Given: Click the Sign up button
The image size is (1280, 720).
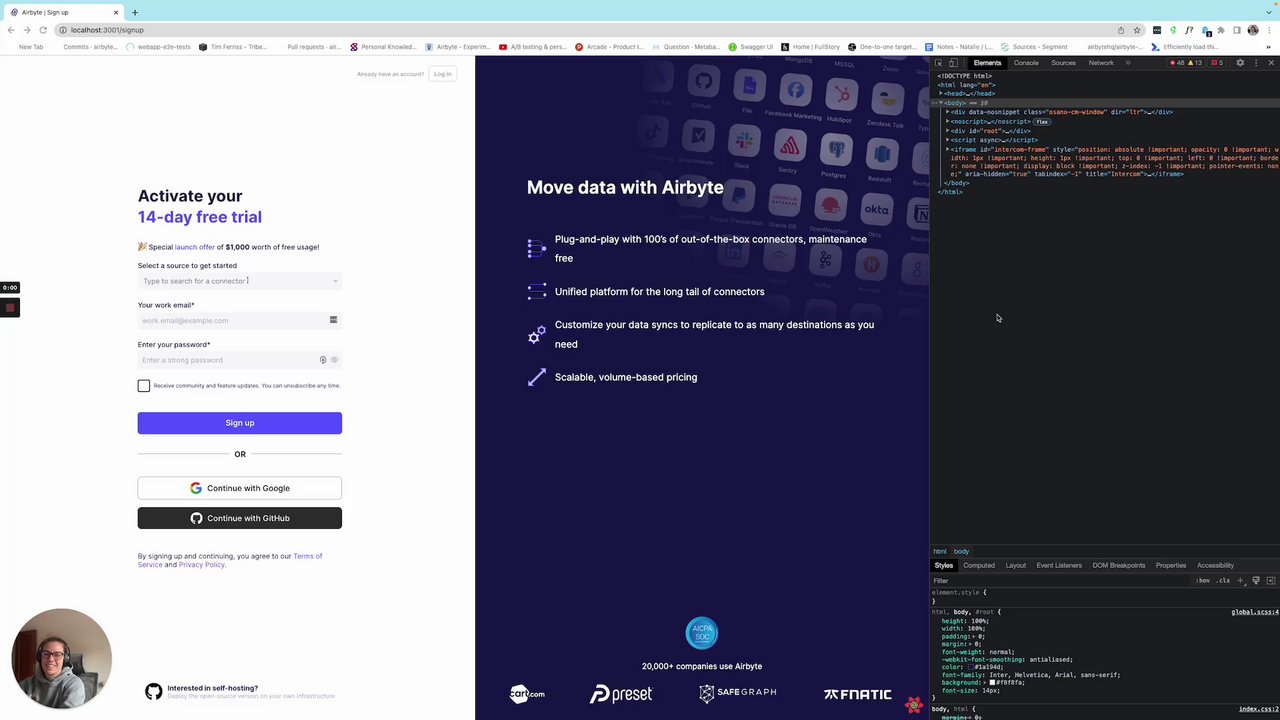Looking at the screenshot, I should click(x=240, y=423).
